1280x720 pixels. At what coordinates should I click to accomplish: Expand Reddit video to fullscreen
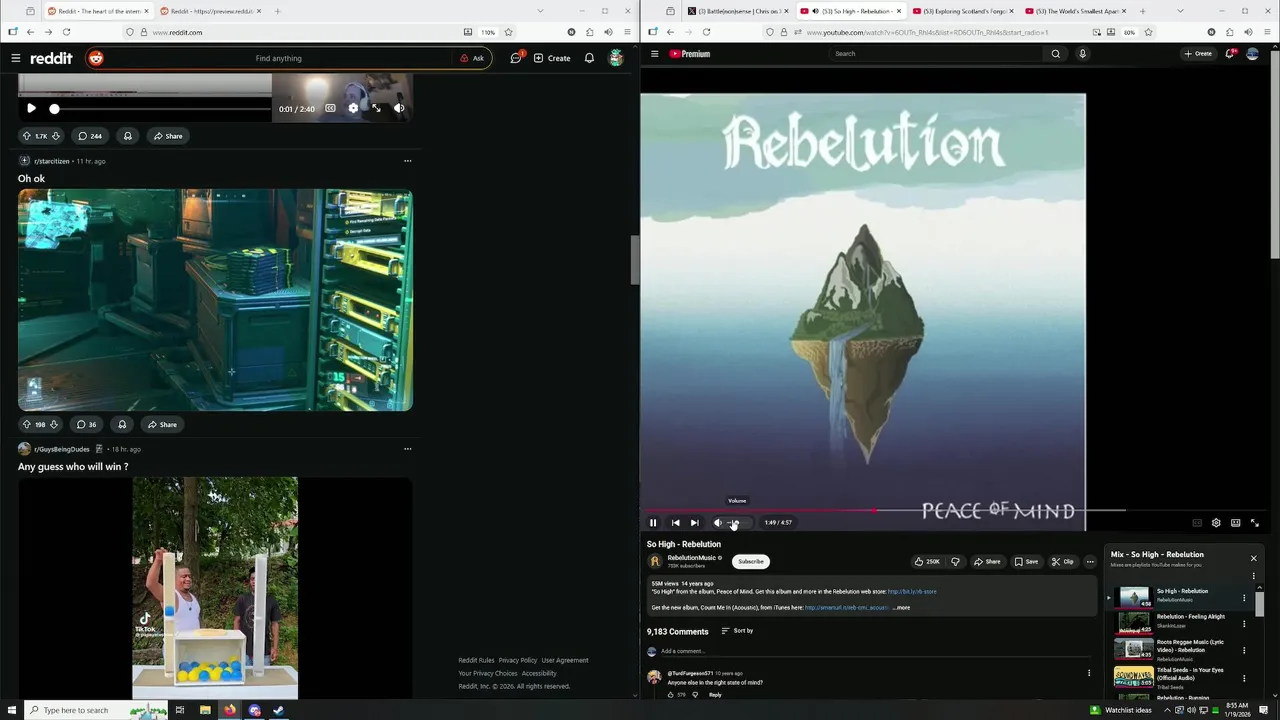click(376, 108)
